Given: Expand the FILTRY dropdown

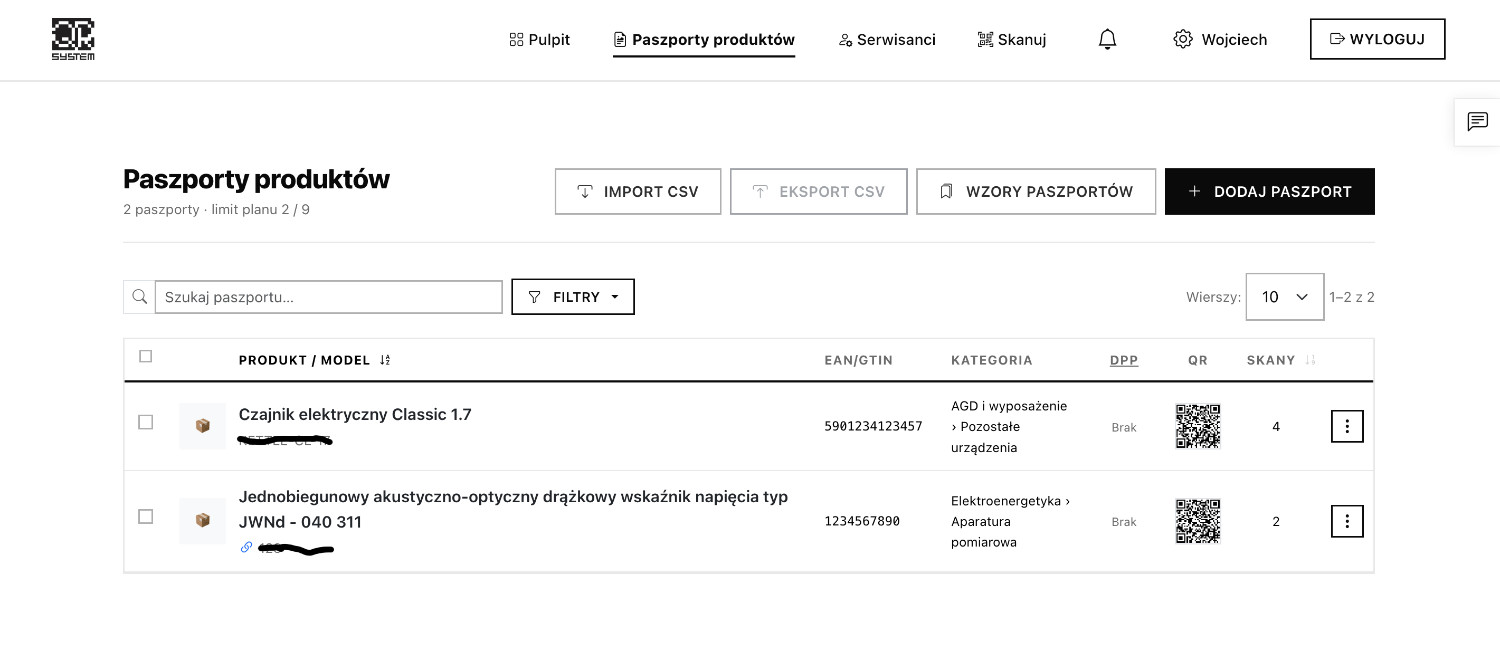Looking at the screenshot, I should click(573, 297).
